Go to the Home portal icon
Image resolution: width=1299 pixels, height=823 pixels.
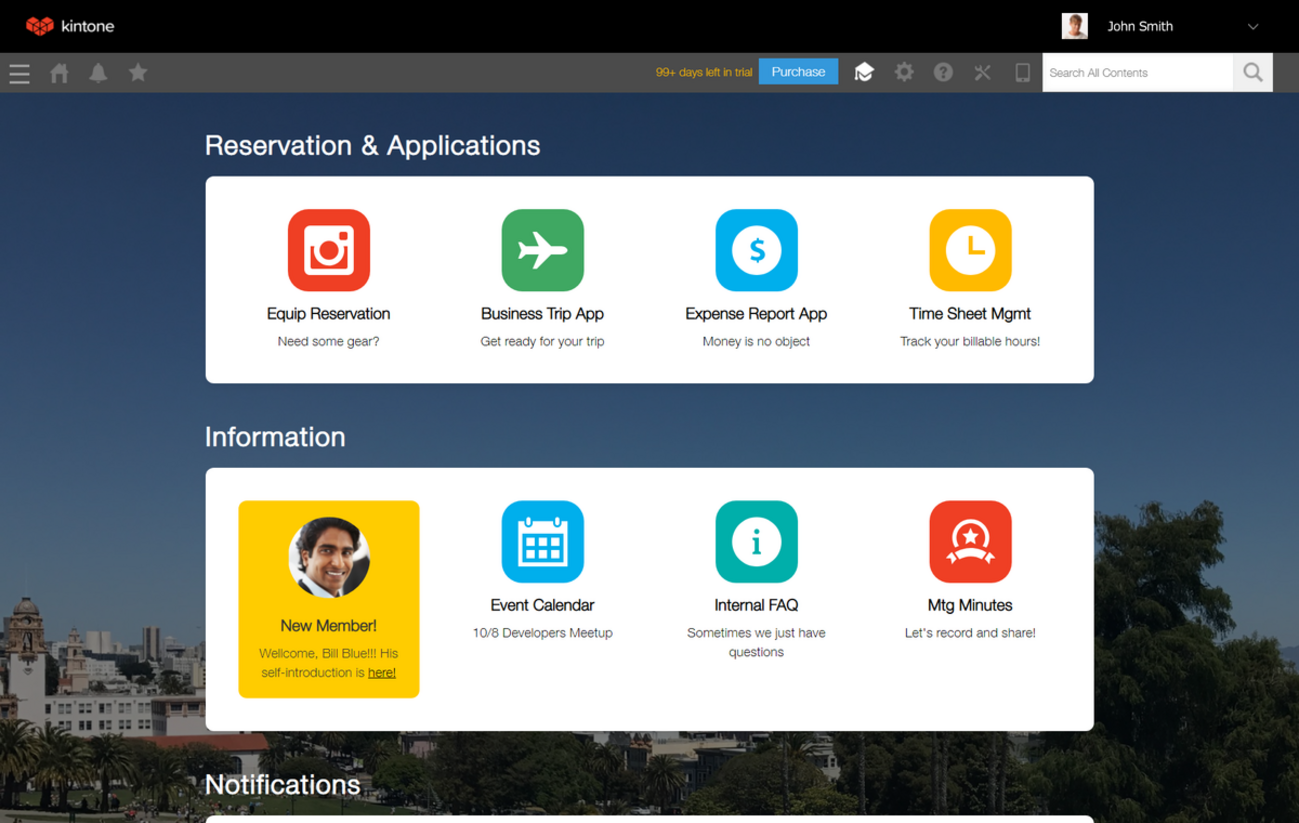tap(60, 73)
